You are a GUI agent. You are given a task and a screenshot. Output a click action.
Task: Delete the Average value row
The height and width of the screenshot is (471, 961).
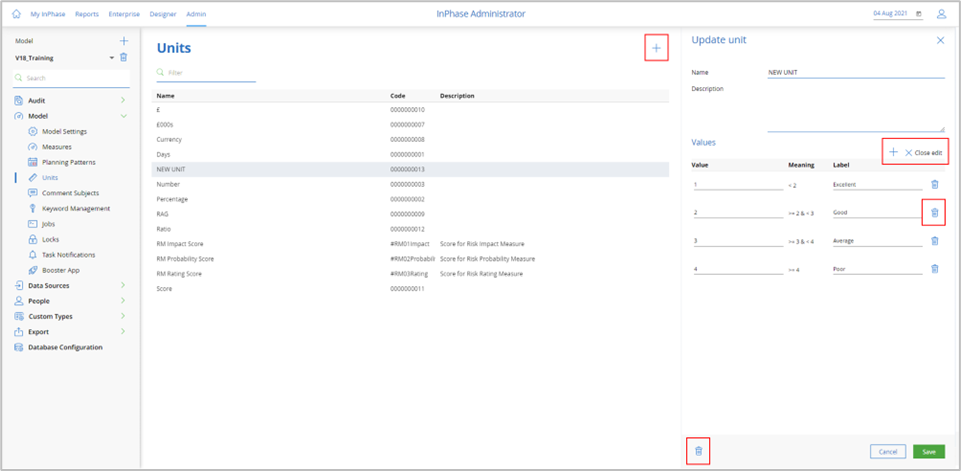[x=935, y=240]
